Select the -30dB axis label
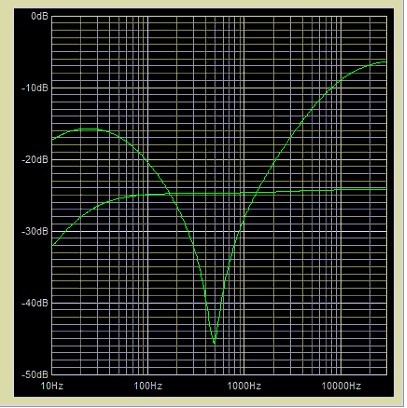The height and width of the screenshot is (408, 407). [35, 231]
